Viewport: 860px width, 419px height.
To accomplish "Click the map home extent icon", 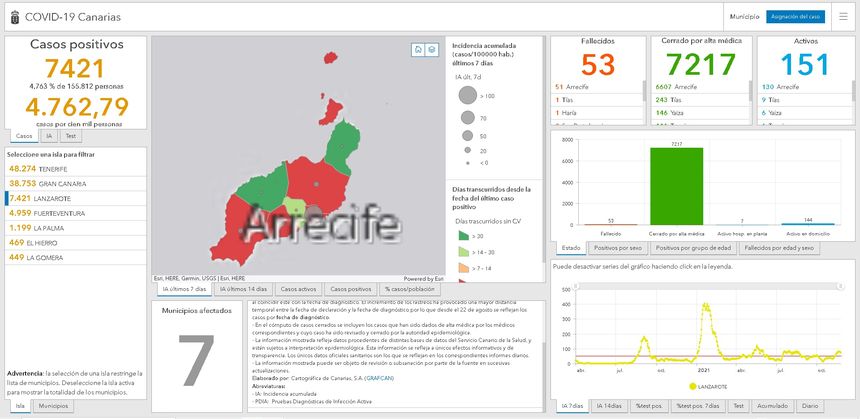I will click(418, 49).
